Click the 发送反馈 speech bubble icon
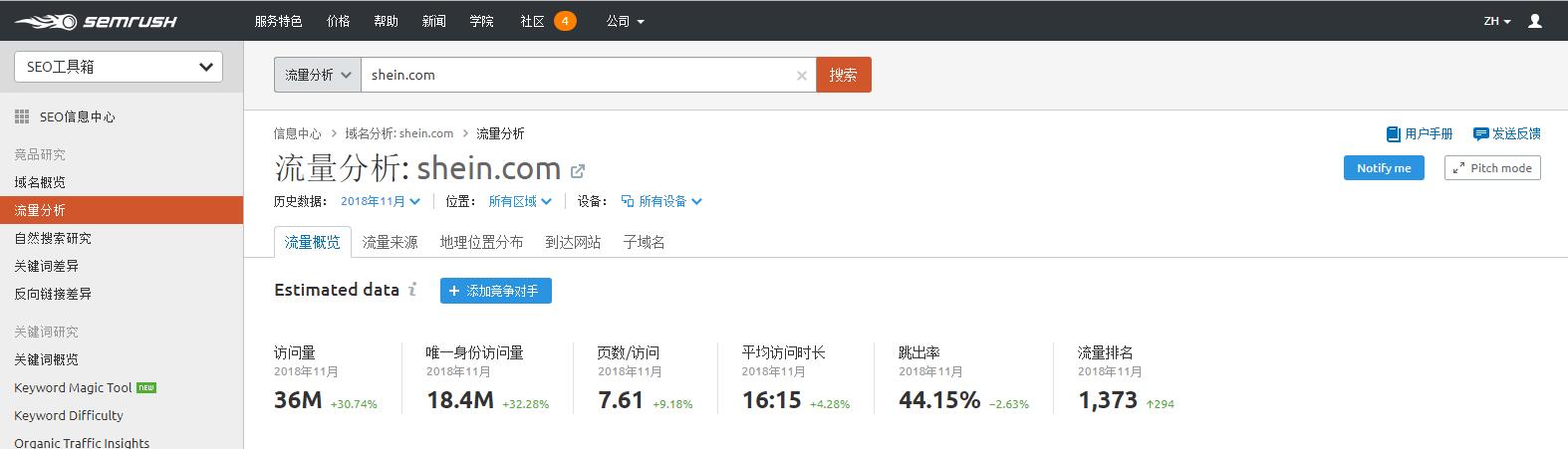This screenshot has height=449, width=1568. click(x=1480, y=133)
